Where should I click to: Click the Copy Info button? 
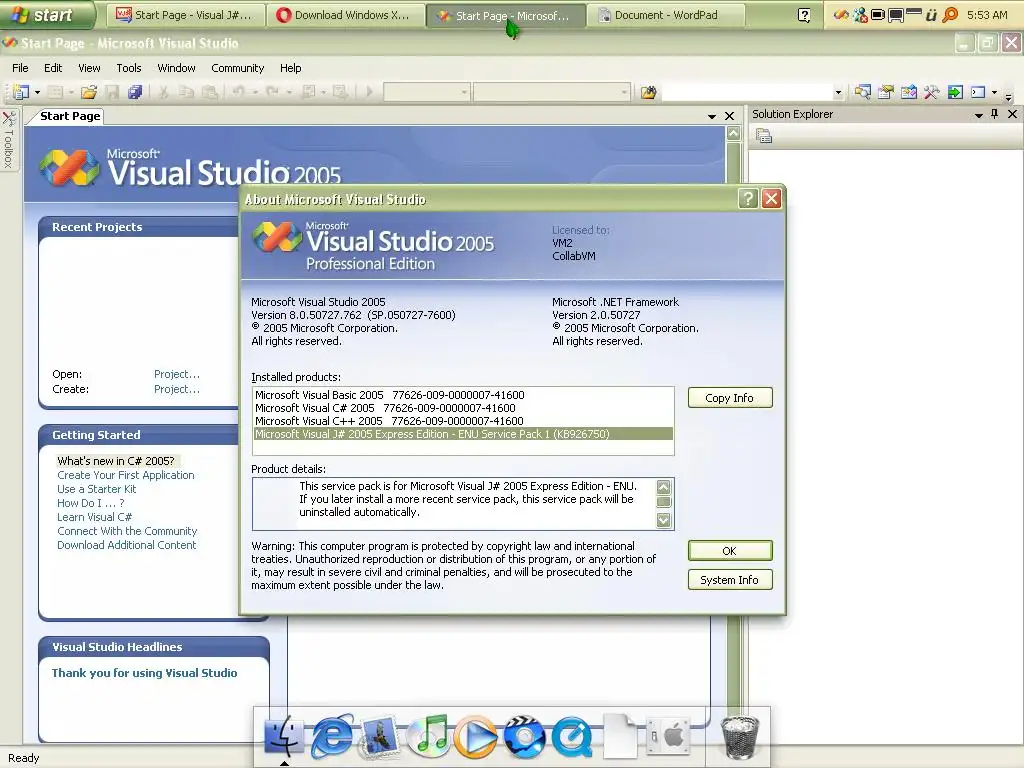pos(729,398)
